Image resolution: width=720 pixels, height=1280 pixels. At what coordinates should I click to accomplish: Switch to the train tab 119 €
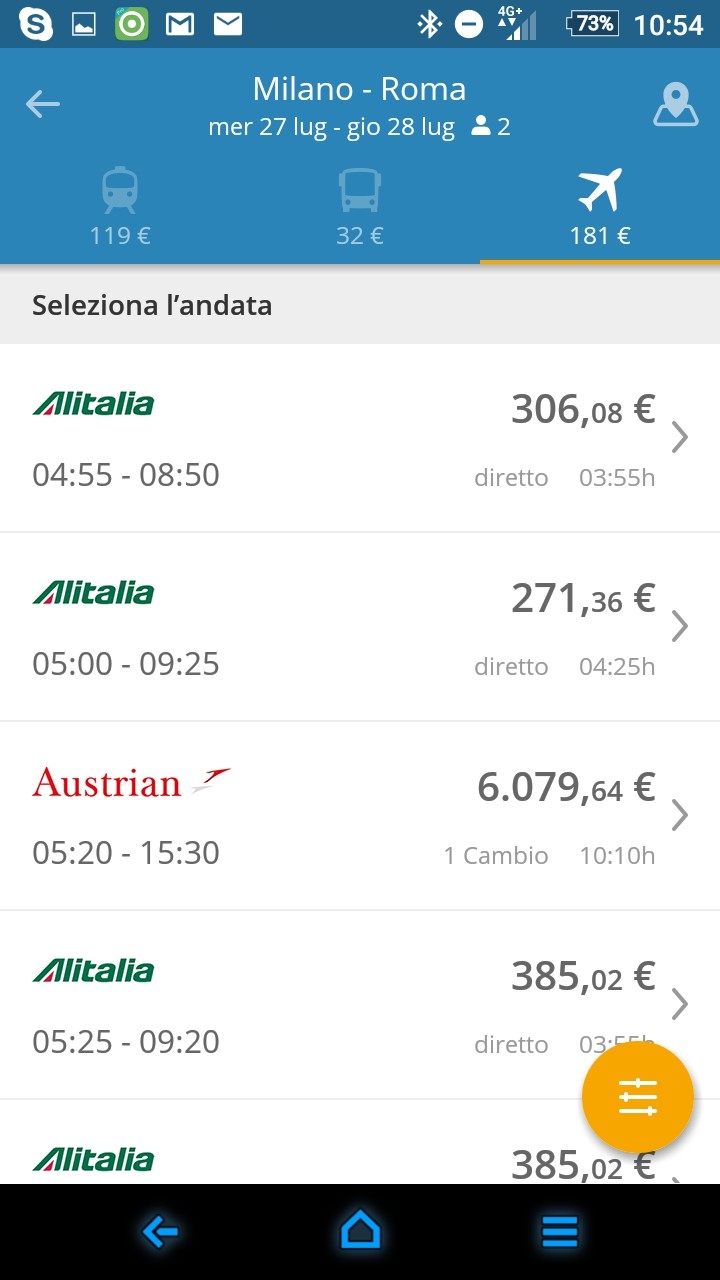coord(120,207)
